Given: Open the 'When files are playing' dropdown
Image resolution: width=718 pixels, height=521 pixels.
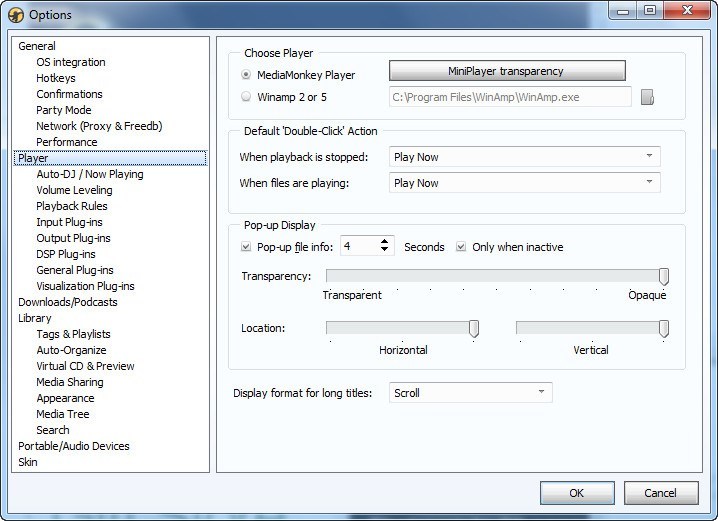Looking at the screenshot, I should click(x=524, y=183).
